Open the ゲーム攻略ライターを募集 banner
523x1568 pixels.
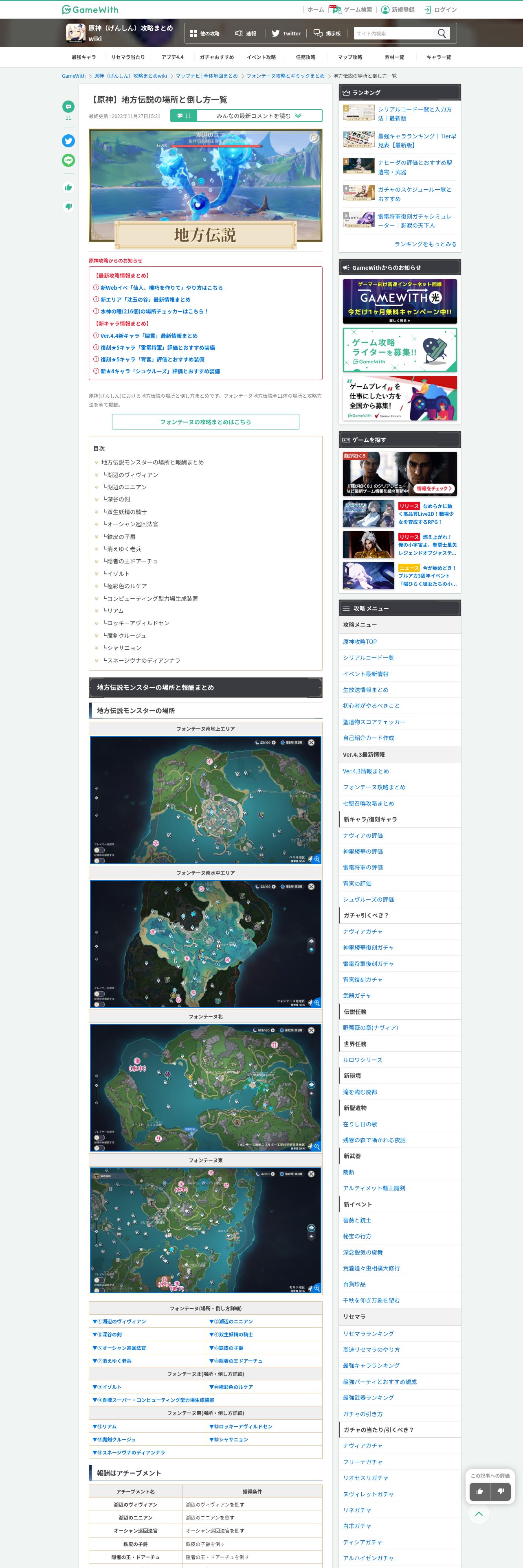(x=400, y=350)
